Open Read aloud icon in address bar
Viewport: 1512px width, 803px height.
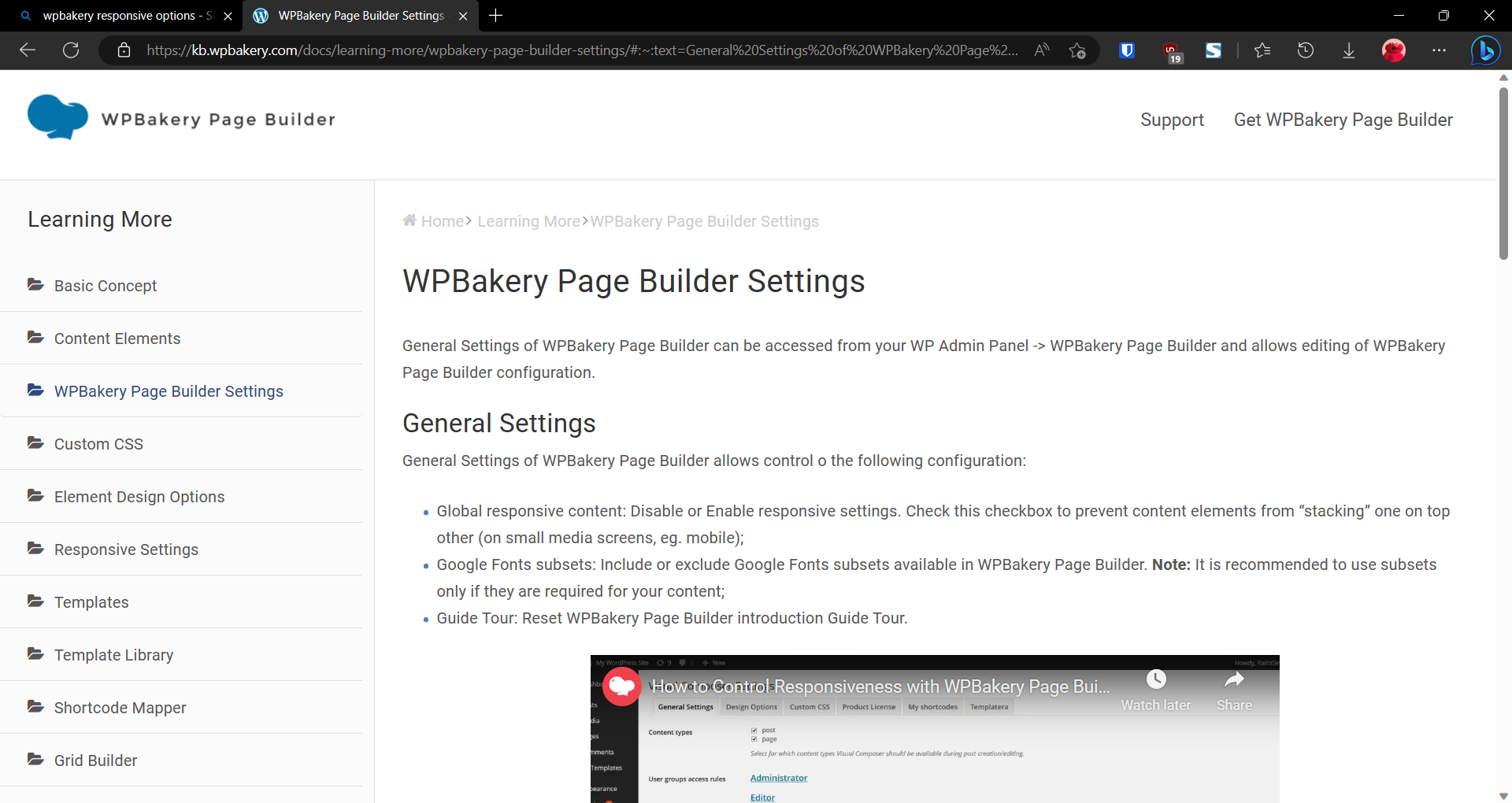(x=1042, y=50)
